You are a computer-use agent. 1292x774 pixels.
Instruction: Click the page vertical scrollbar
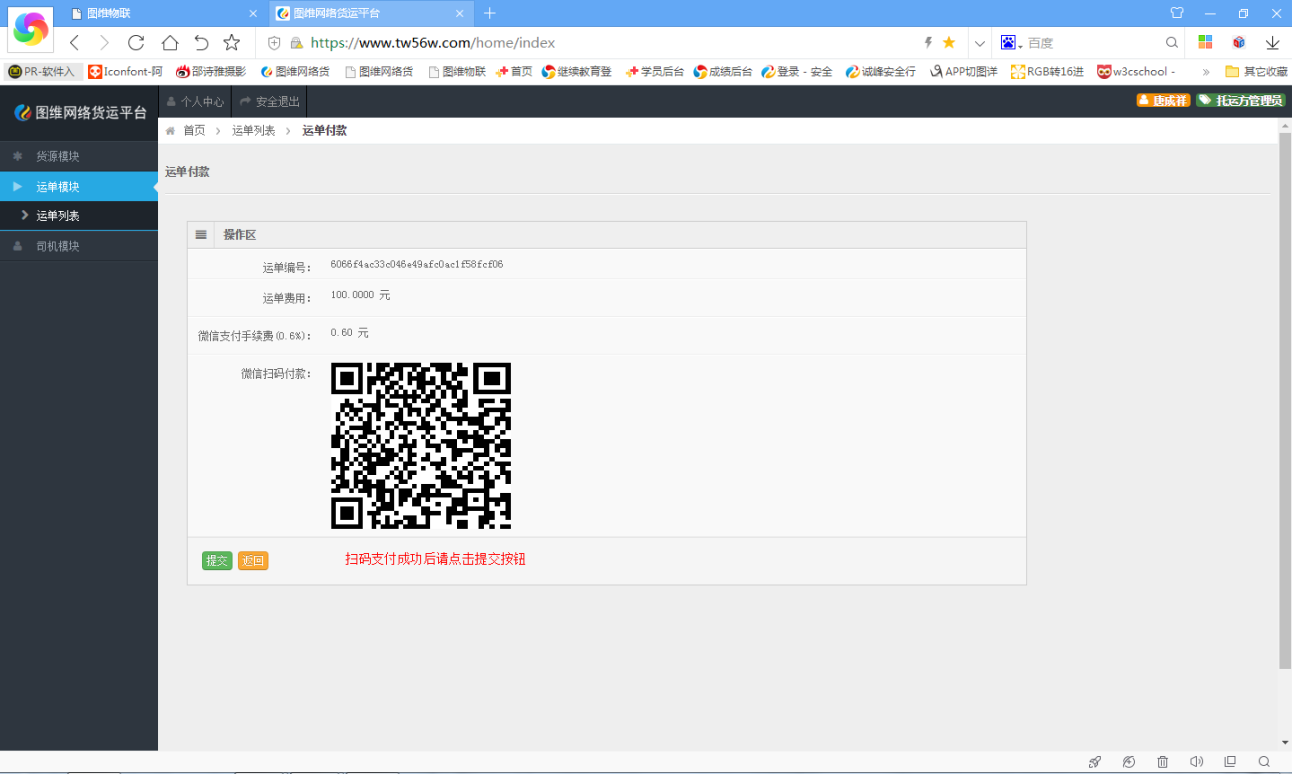(1285, 400)
